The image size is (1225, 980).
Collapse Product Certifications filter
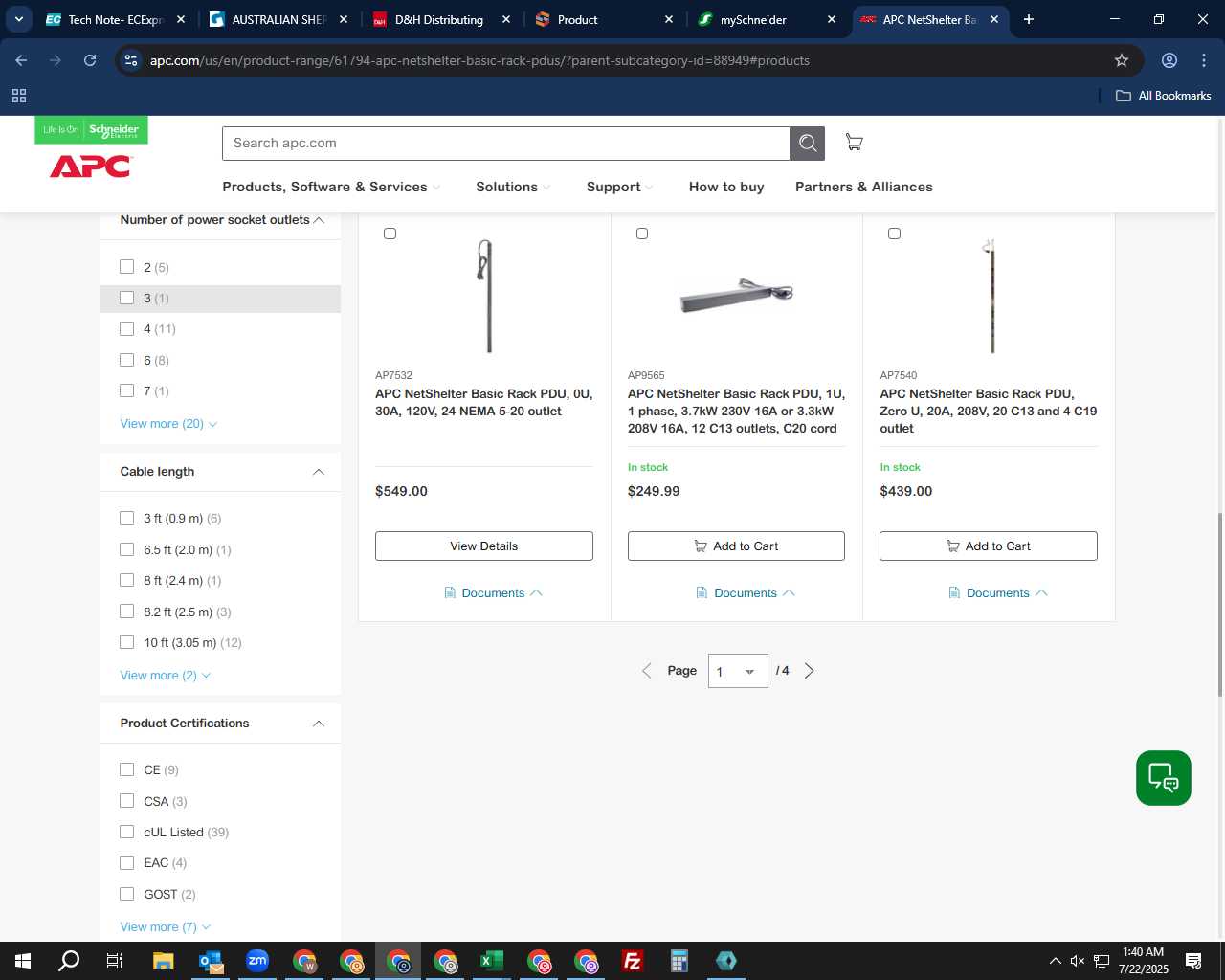(319, 724)
